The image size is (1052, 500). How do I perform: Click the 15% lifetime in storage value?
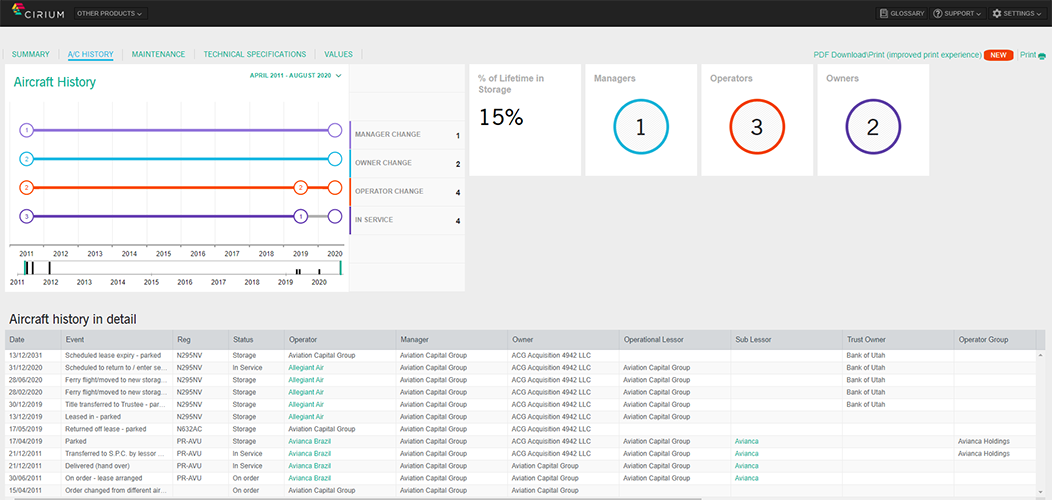click(x=501, y=117)
